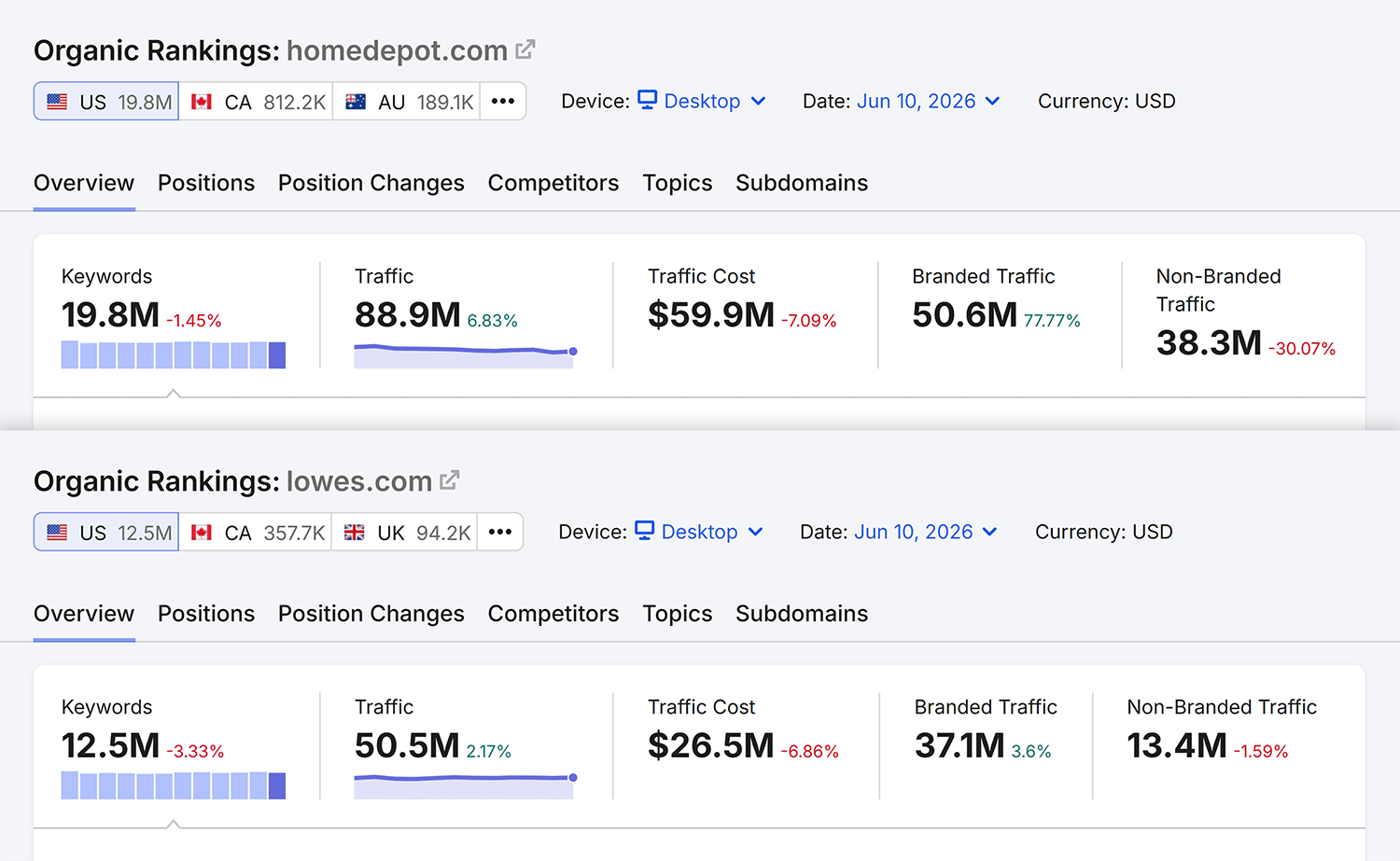Click lowes.com Traffic Cost $26.5M
Image resolution: width=1400 pixels, height=861 pixels.
tap(711, 746)
